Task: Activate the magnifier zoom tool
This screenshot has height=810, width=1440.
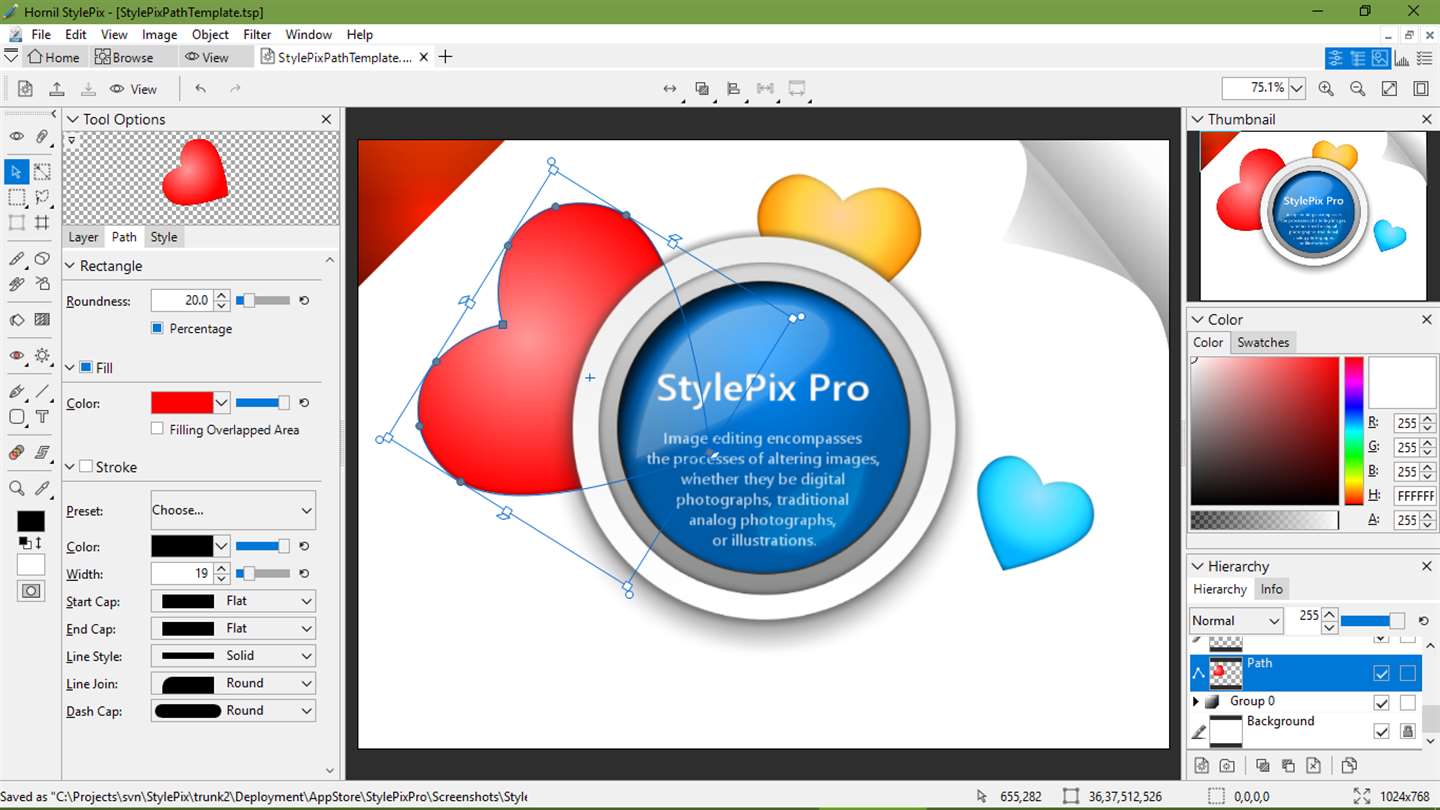Action: click(17, 488)
